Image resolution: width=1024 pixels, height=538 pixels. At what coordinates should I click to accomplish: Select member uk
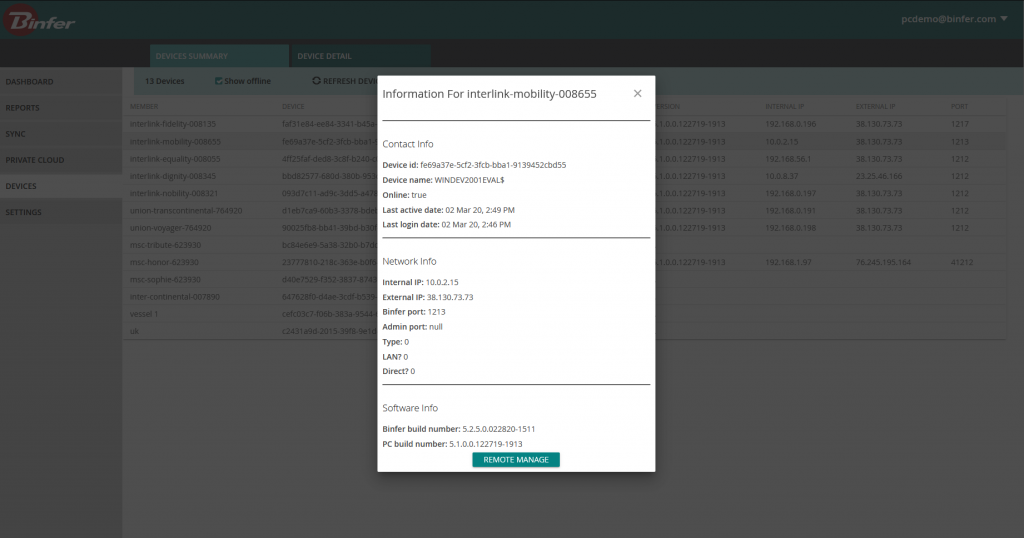134,331
